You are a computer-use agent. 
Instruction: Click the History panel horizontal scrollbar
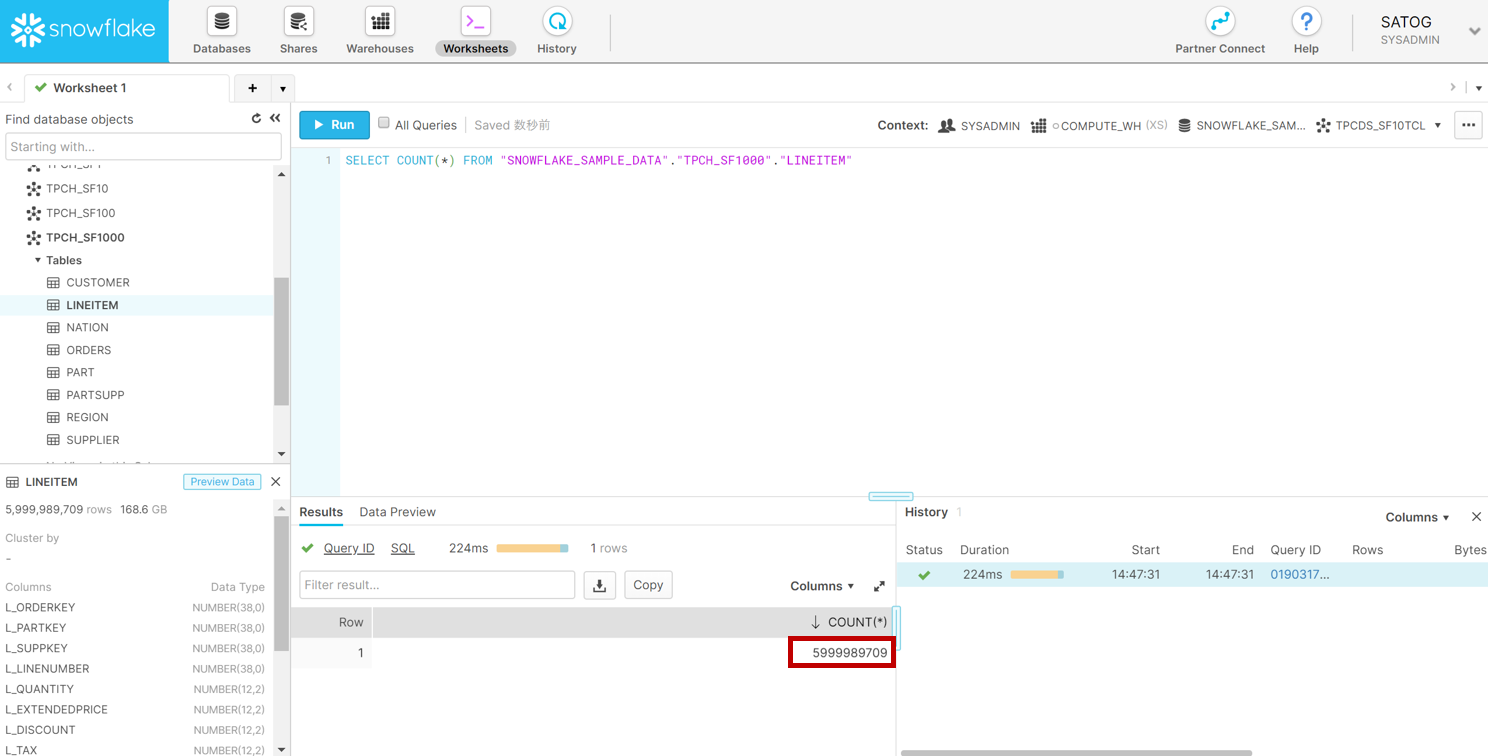coord(1076,752)
